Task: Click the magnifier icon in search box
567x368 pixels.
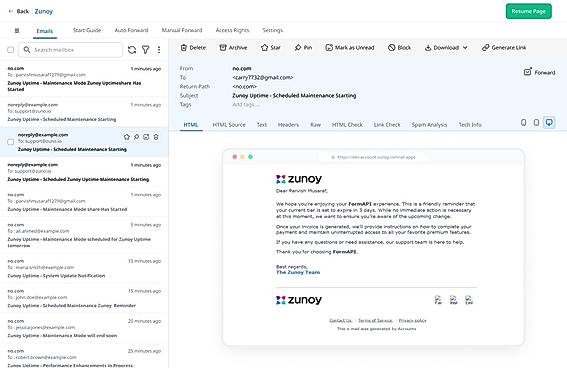Action: pos(27,50)
